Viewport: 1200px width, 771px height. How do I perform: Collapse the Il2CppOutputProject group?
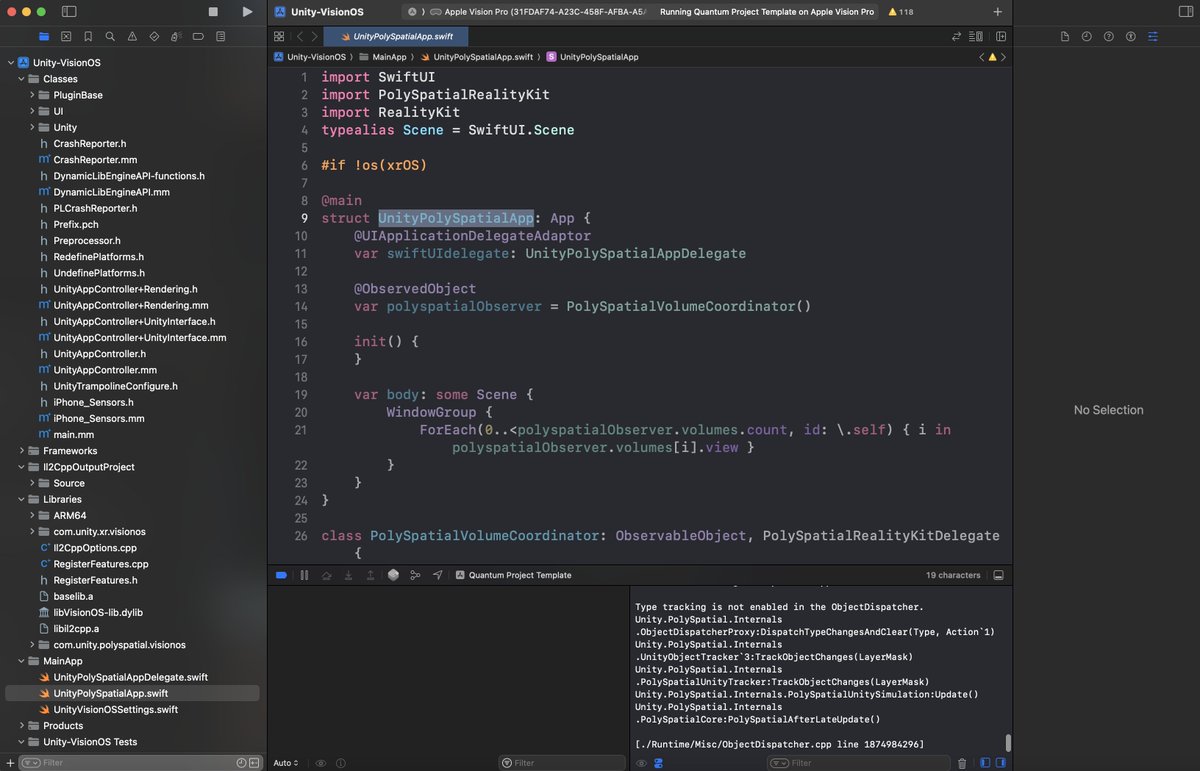coord(21,467)
